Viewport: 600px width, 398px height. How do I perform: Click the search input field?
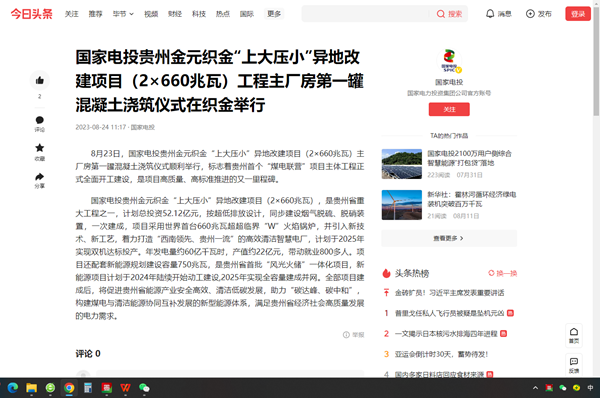pos(366,14)
